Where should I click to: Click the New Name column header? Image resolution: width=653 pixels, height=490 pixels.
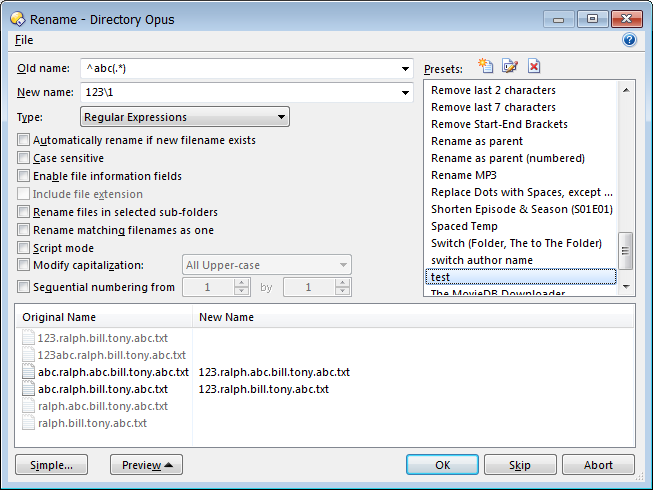point(413,317)
